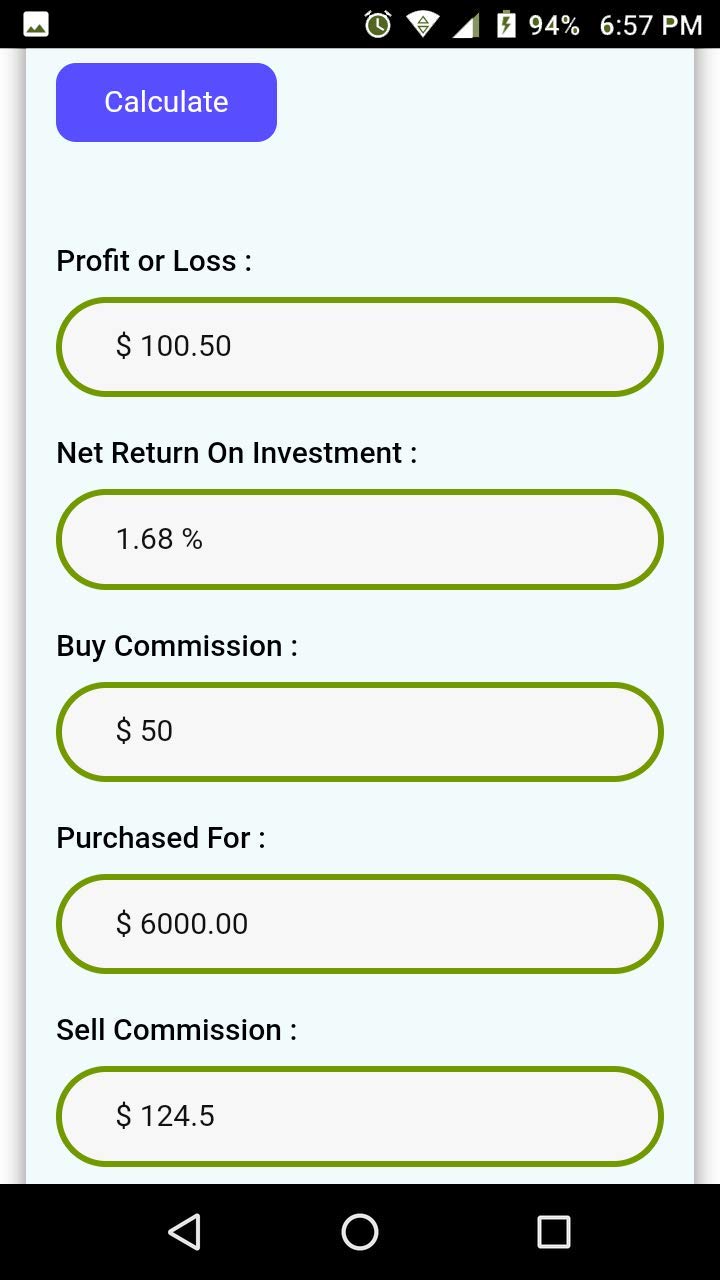Screen dimensions: 720x1280
Task: Tap the blue Calculate action
Action: [165, 101]
